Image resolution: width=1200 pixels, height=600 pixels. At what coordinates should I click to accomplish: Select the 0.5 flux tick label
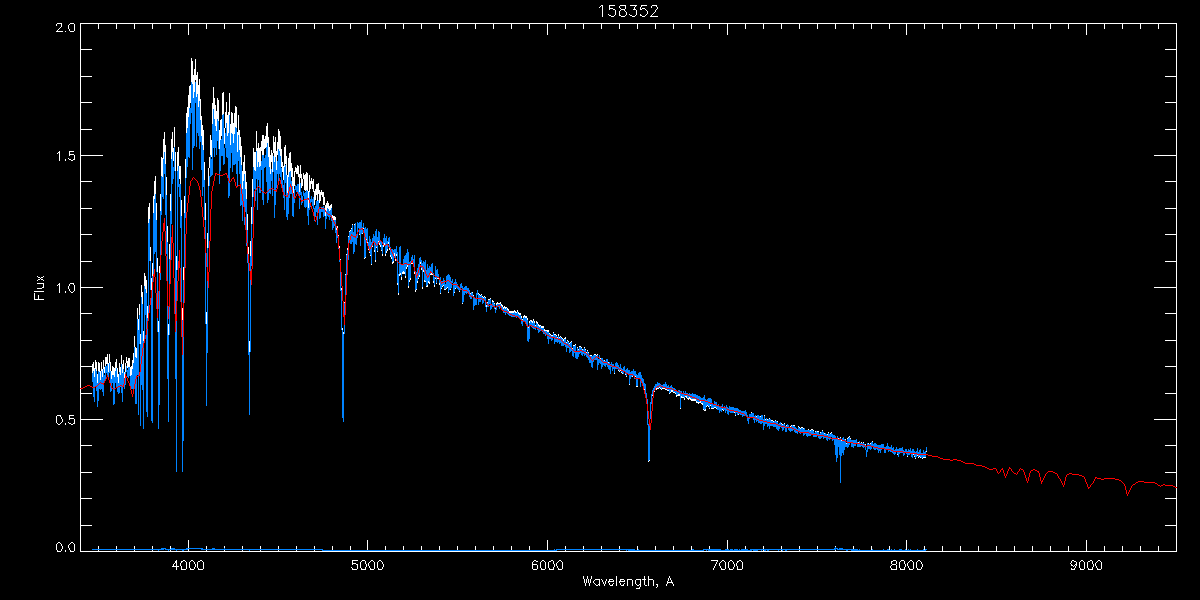pyautogui.click(x=65, y=419)
